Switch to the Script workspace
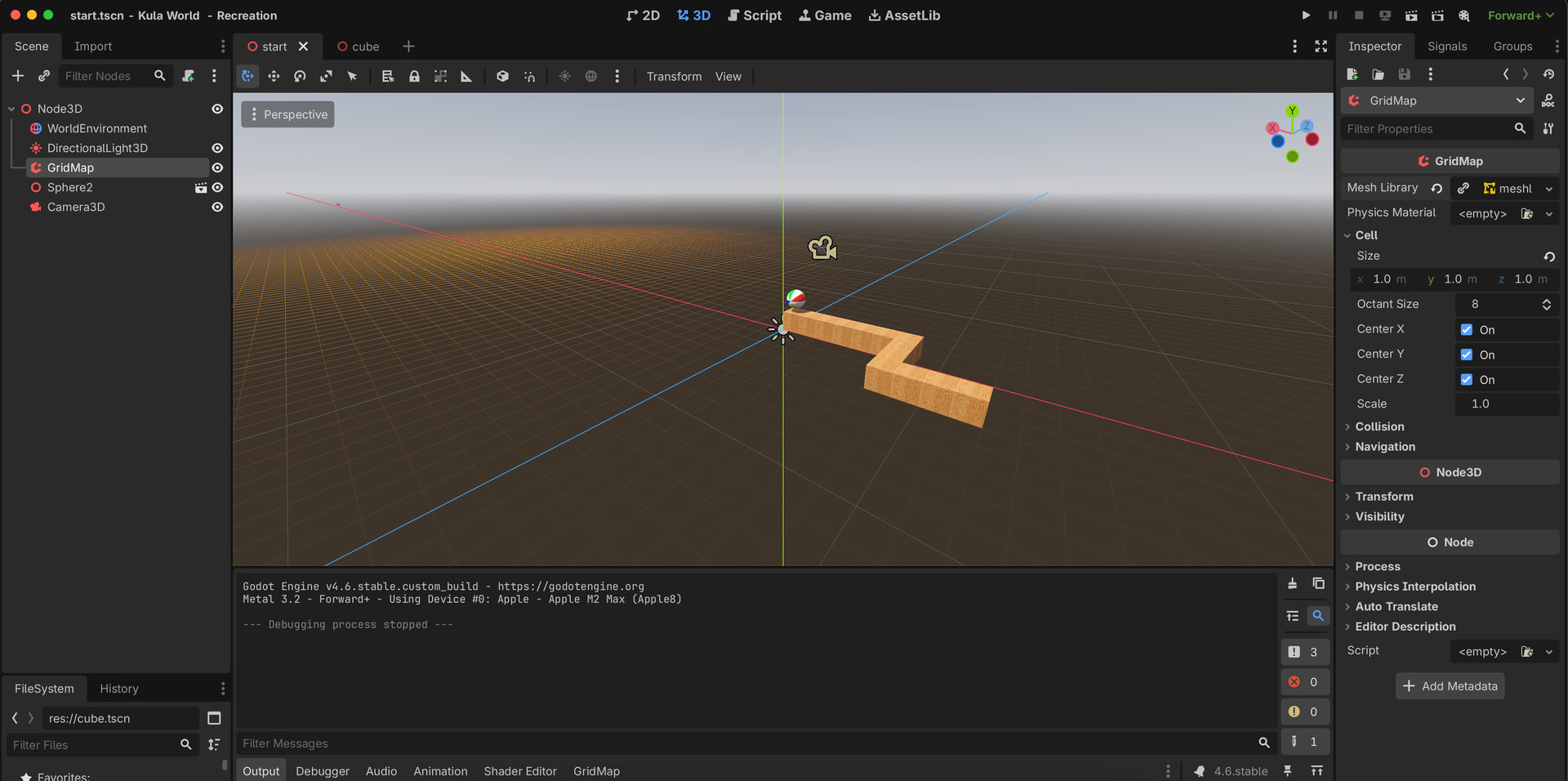Viewport: 1568px width, 781px height. pos(755,16)
